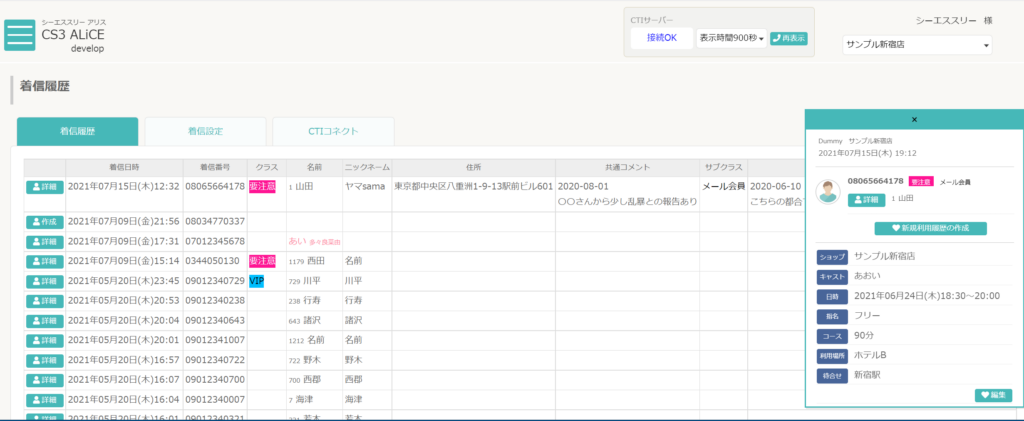The image size is (1024, 421).
Task: Open the サンプル新宿店 shop selector
Action: 917,45
